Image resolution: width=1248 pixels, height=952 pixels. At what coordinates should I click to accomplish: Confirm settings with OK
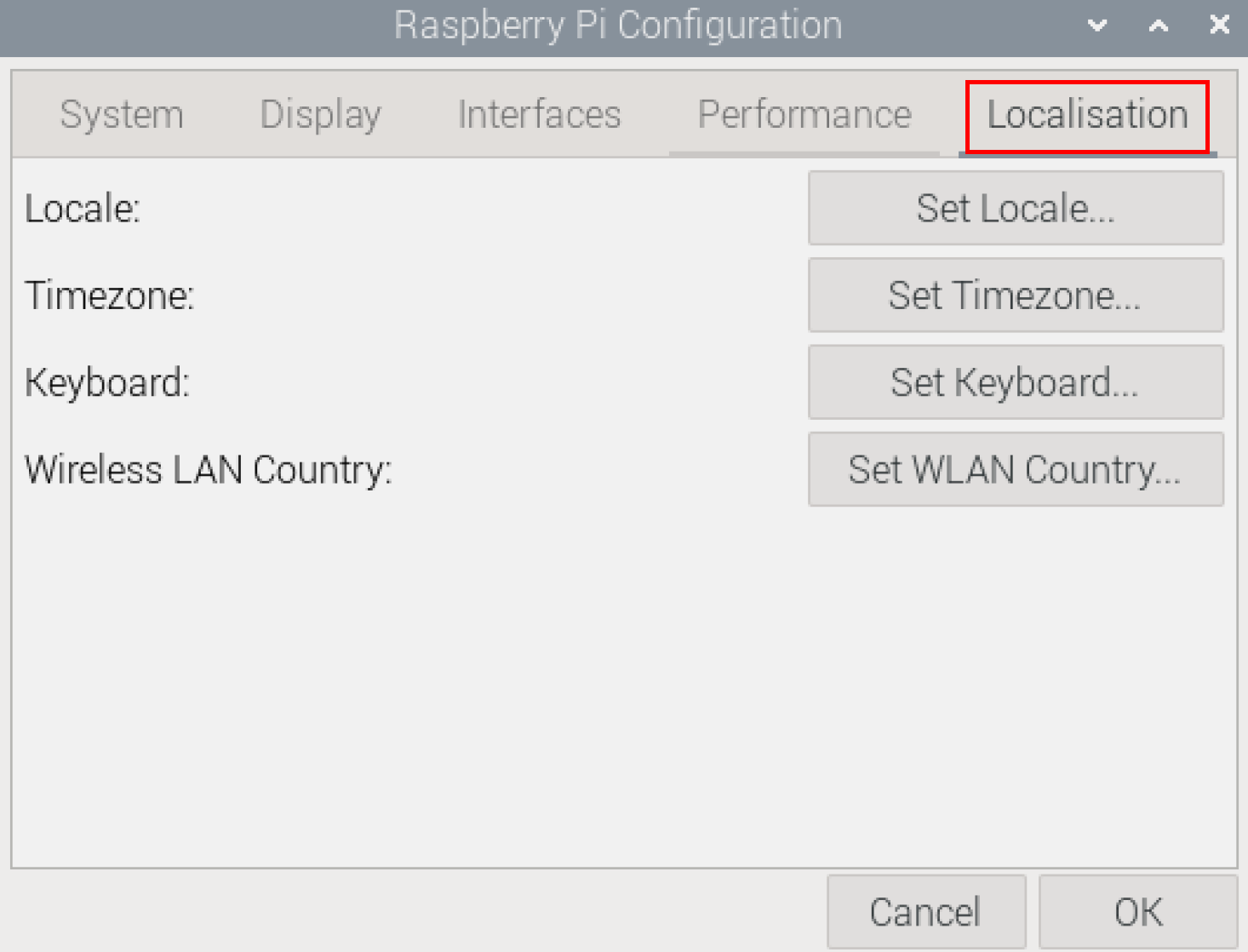coord(1137,912)
